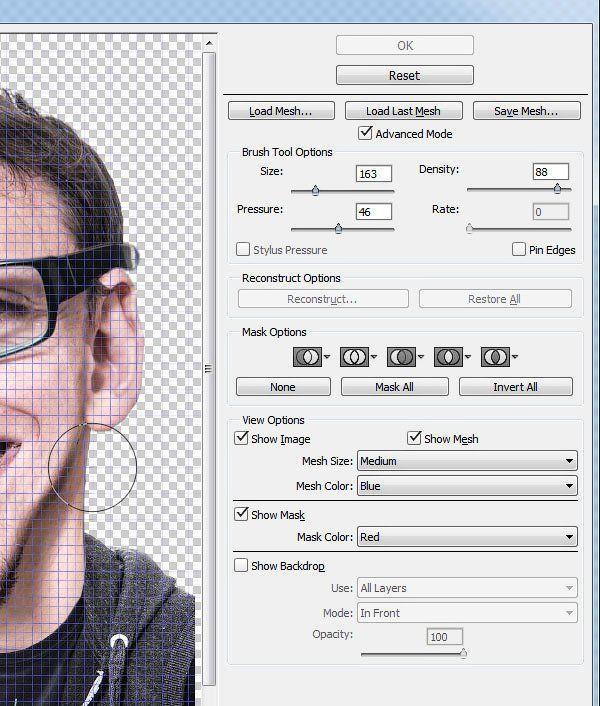Toggle the Show Image checkbox
The image size is (600, 706).
[241, 438]
